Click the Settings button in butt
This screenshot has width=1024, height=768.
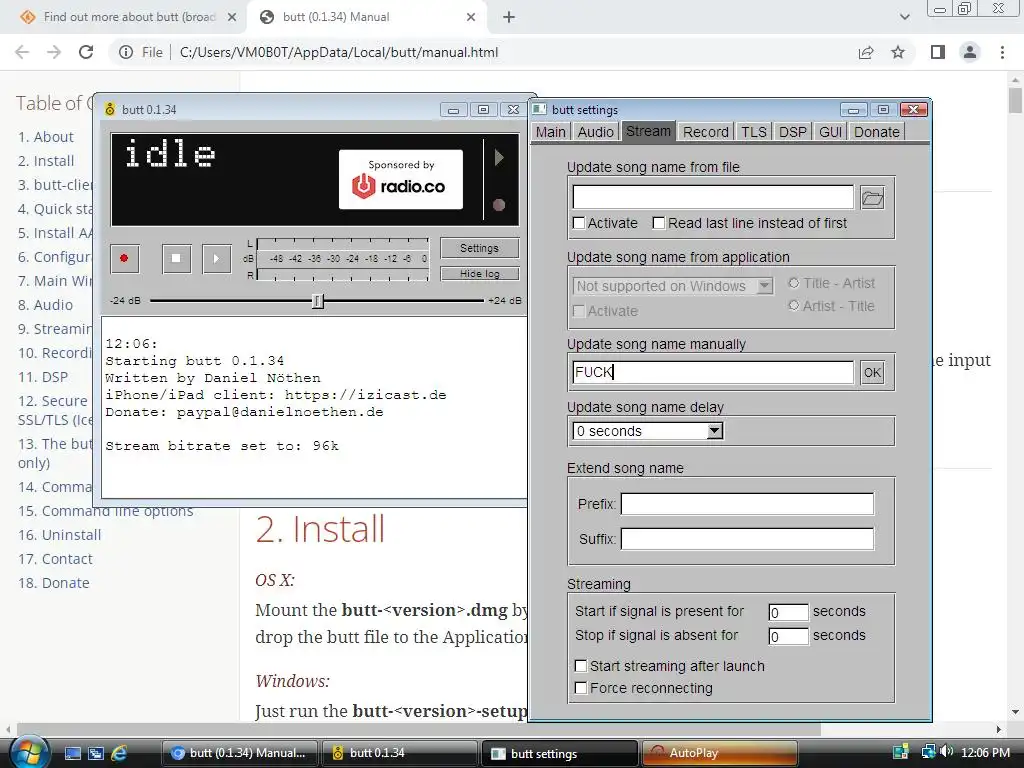[x=479, y=248]
